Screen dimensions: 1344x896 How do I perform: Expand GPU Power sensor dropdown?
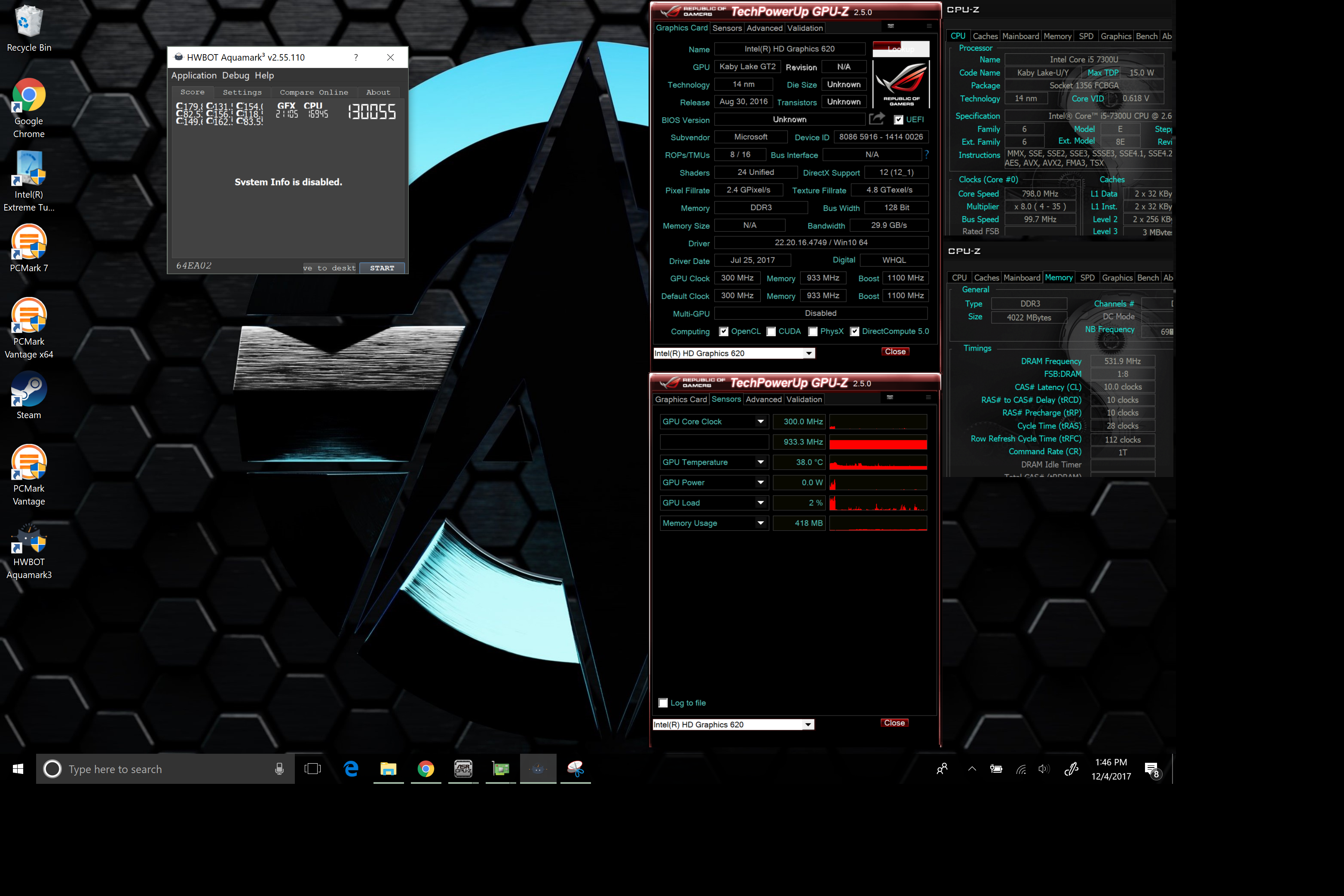point(761,482)
